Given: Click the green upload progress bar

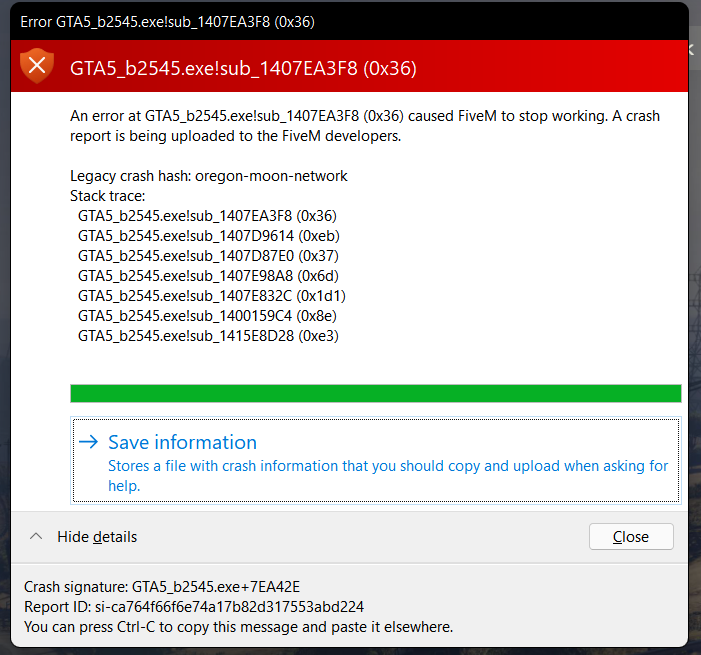Looking at the screenshot, I should pos(376,393).
